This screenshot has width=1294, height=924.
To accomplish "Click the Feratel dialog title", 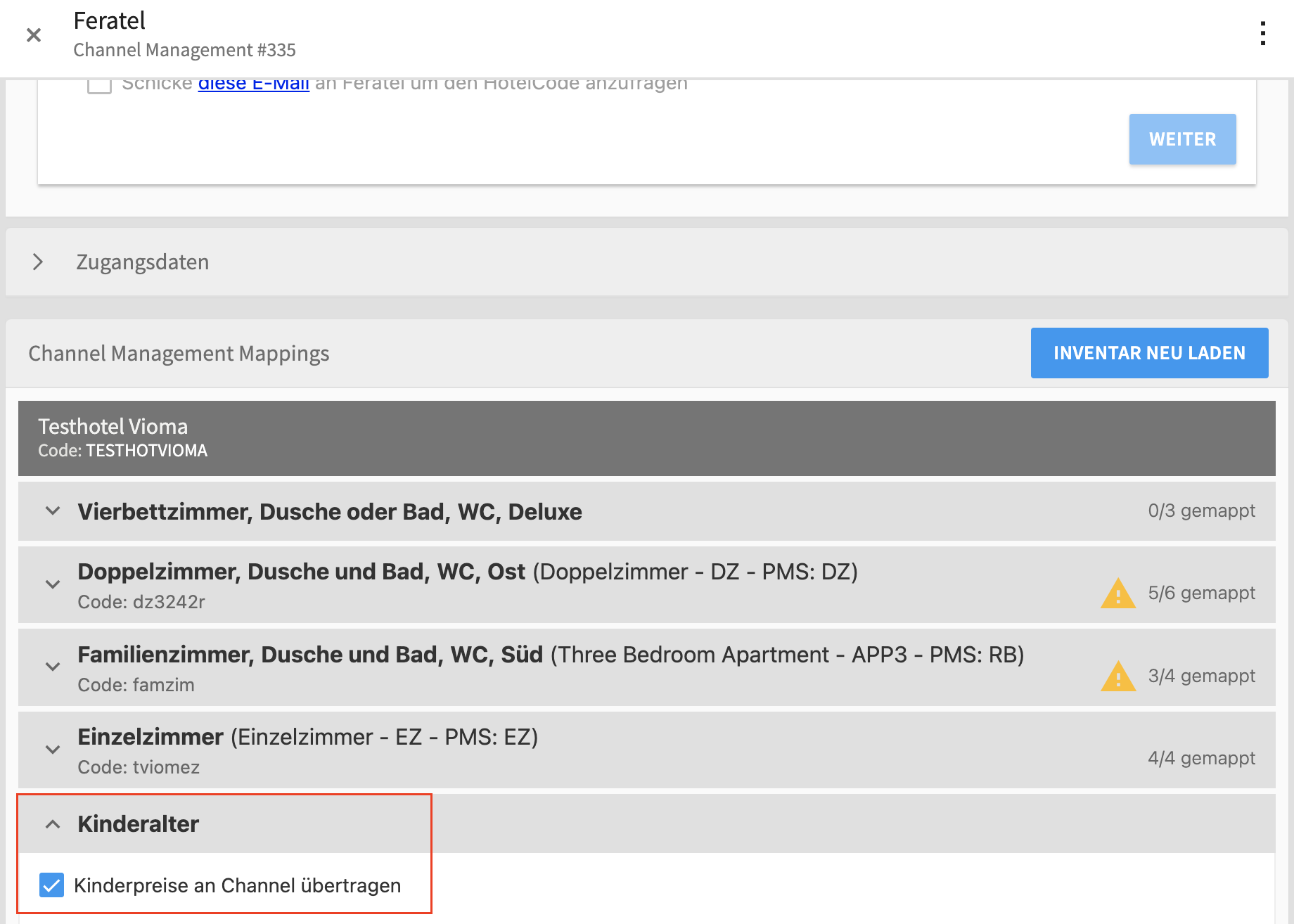I will (x=109, y=20).
